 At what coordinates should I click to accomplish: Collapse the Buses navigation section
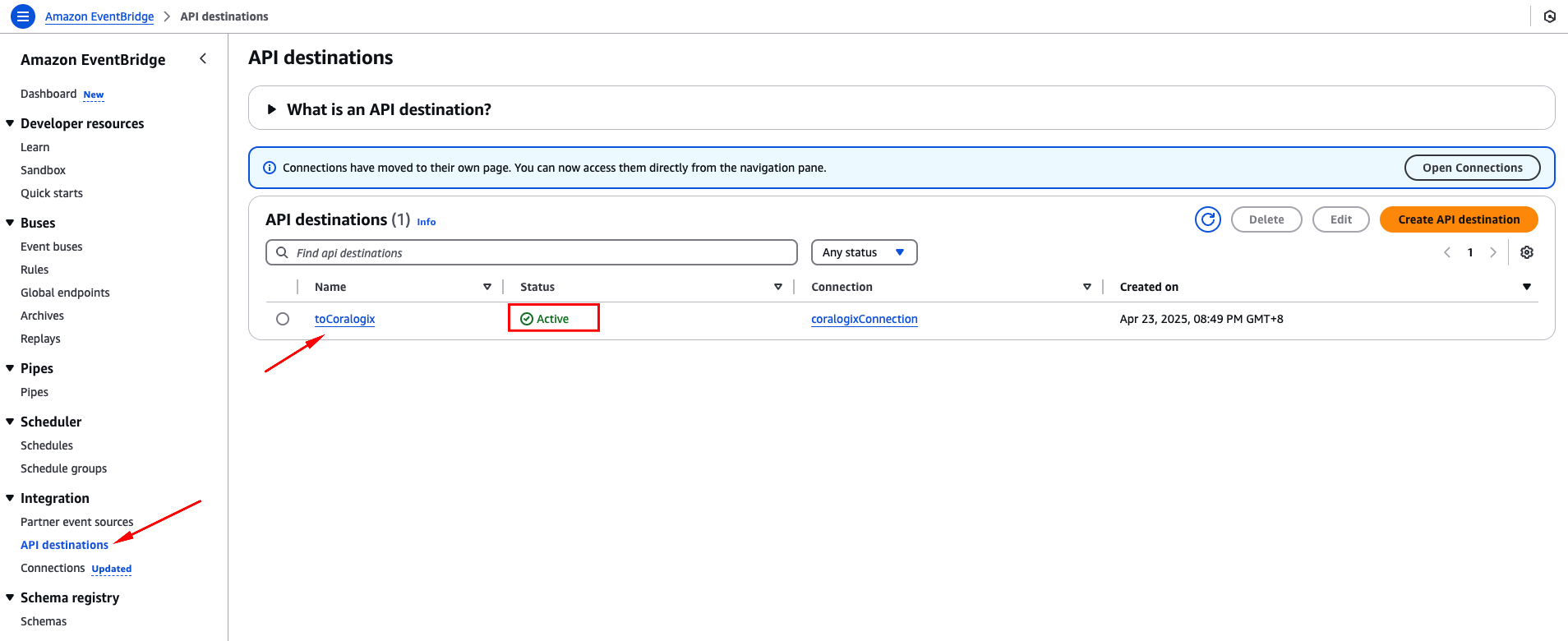coord(10,223)
